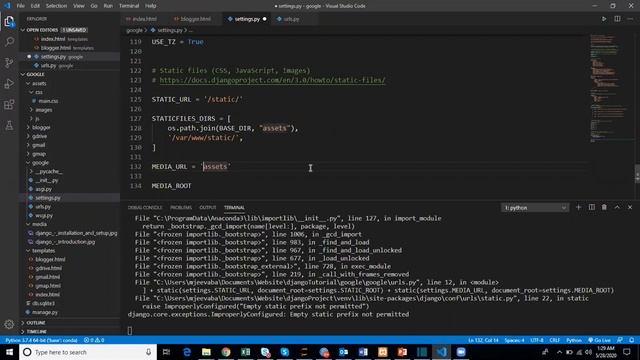Open the Manage gear in the activity bar
The height and width of the screenshot is (360, 640).
click(9, 324)
